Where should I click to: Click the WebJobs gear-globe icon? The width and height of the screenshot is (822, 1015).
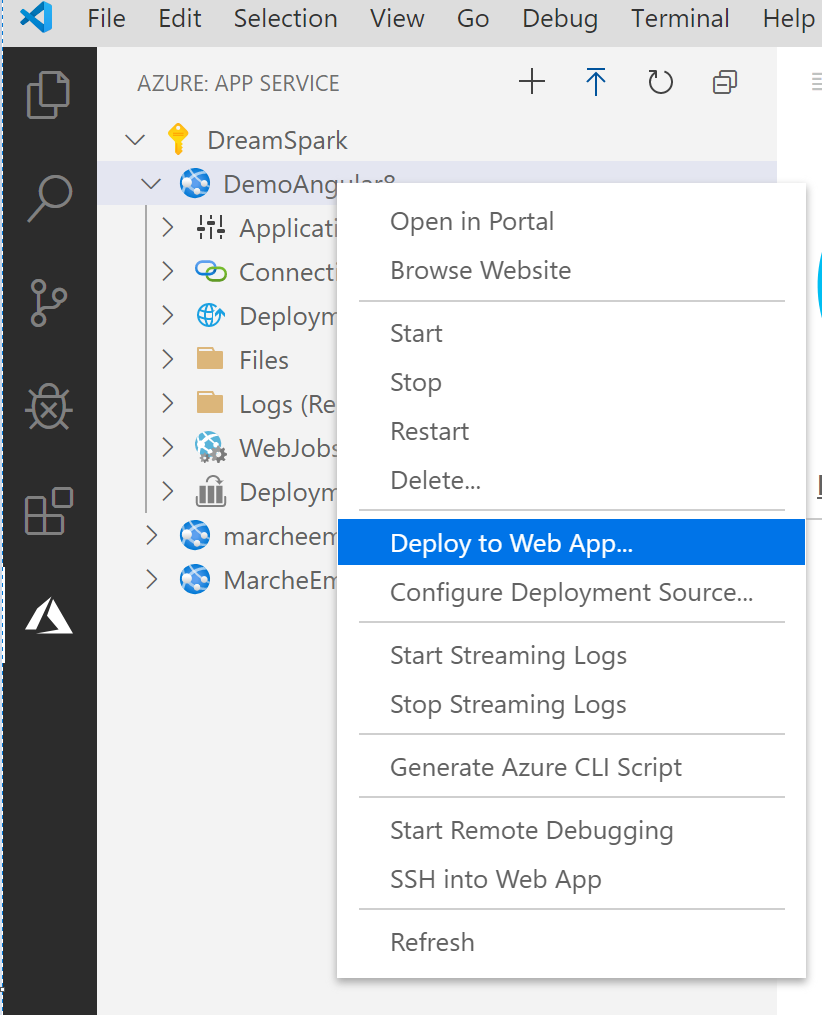(x=211, y=447)
